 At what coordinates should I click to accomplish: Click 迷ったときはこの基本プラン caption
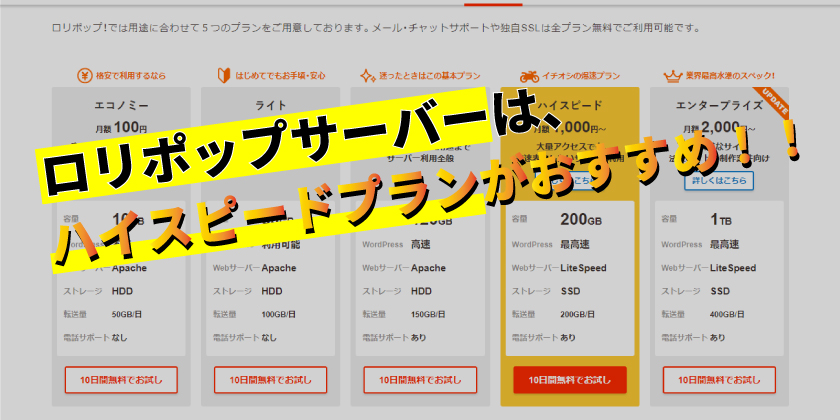click(430, 76)
